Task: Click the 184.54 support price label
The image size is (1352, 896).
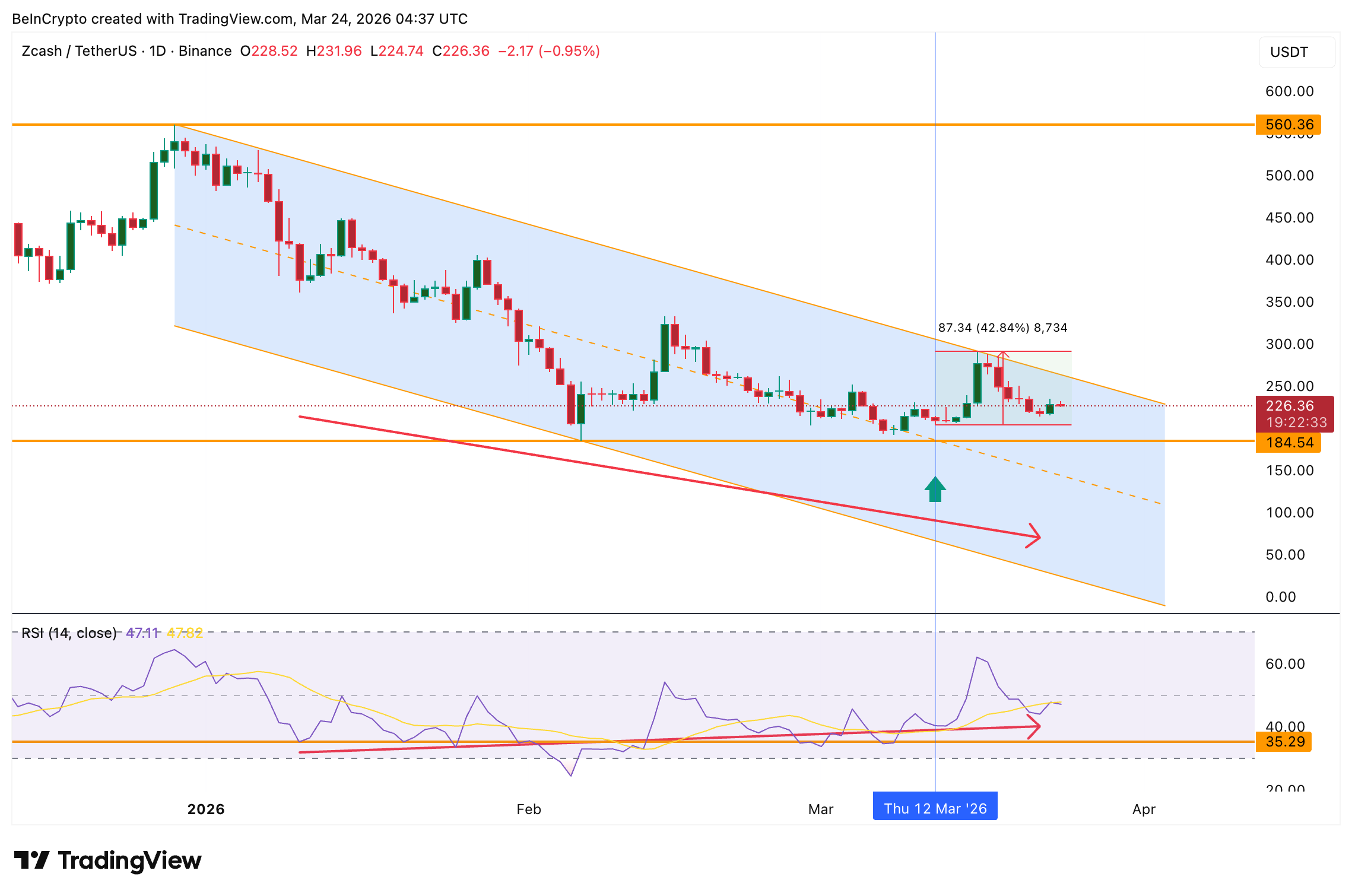Action: click(1288, 443)
